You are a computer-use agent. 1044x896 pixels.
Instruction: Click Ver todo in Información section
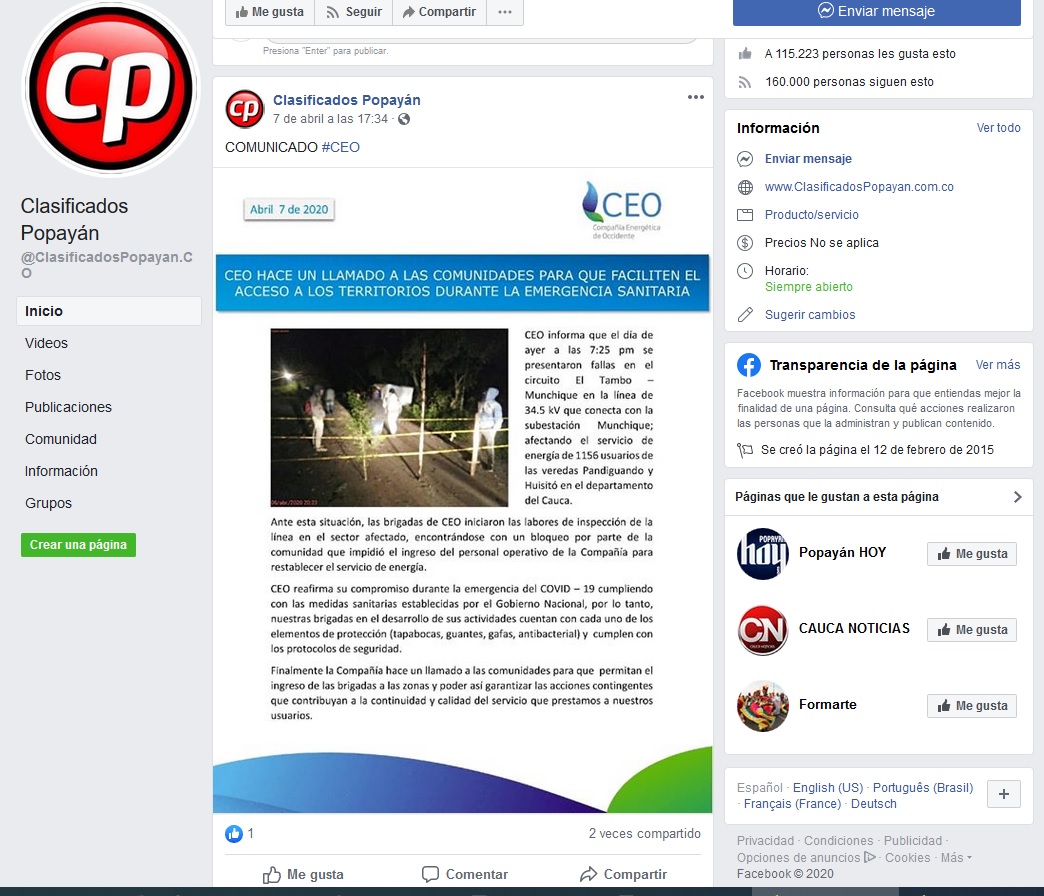998,128
